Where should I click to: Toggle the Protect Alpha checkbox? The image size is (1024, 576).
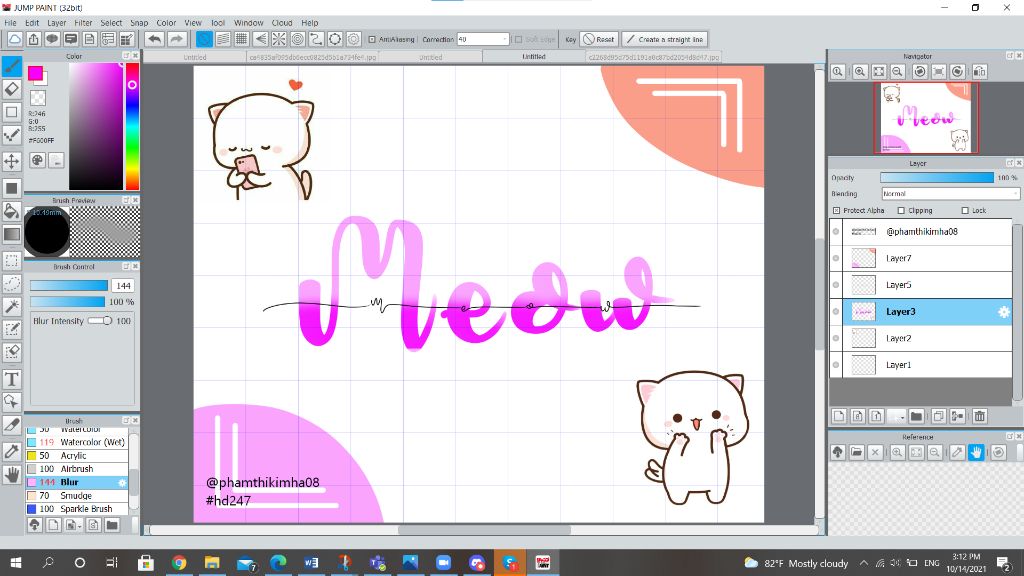coord(837,210)
